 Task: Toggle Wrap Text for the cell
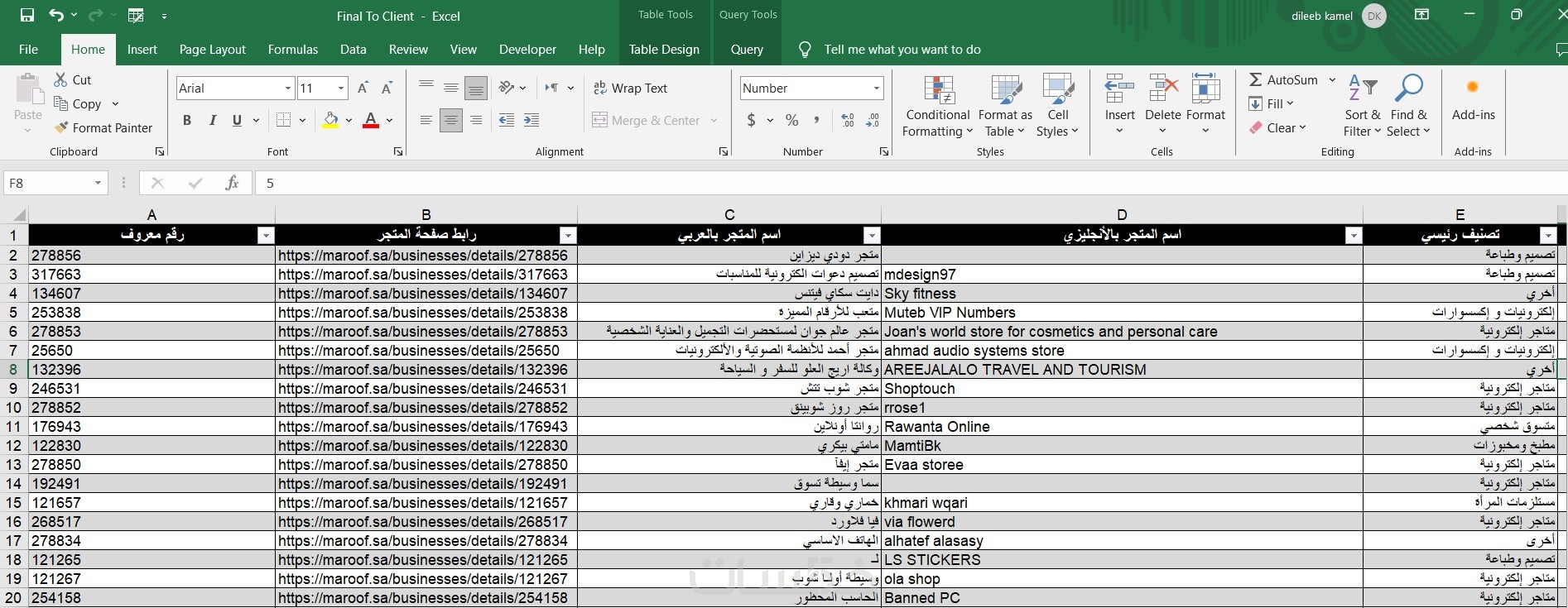point(630,88)
